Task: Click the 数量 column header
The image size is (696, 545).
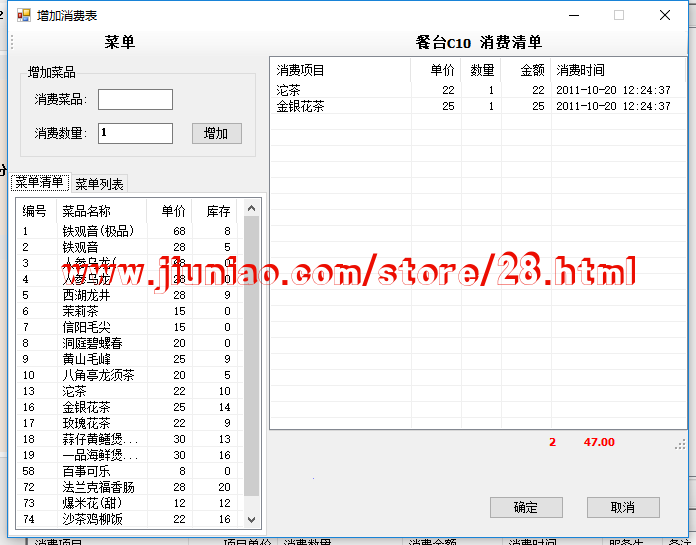Action: point(481,70)
